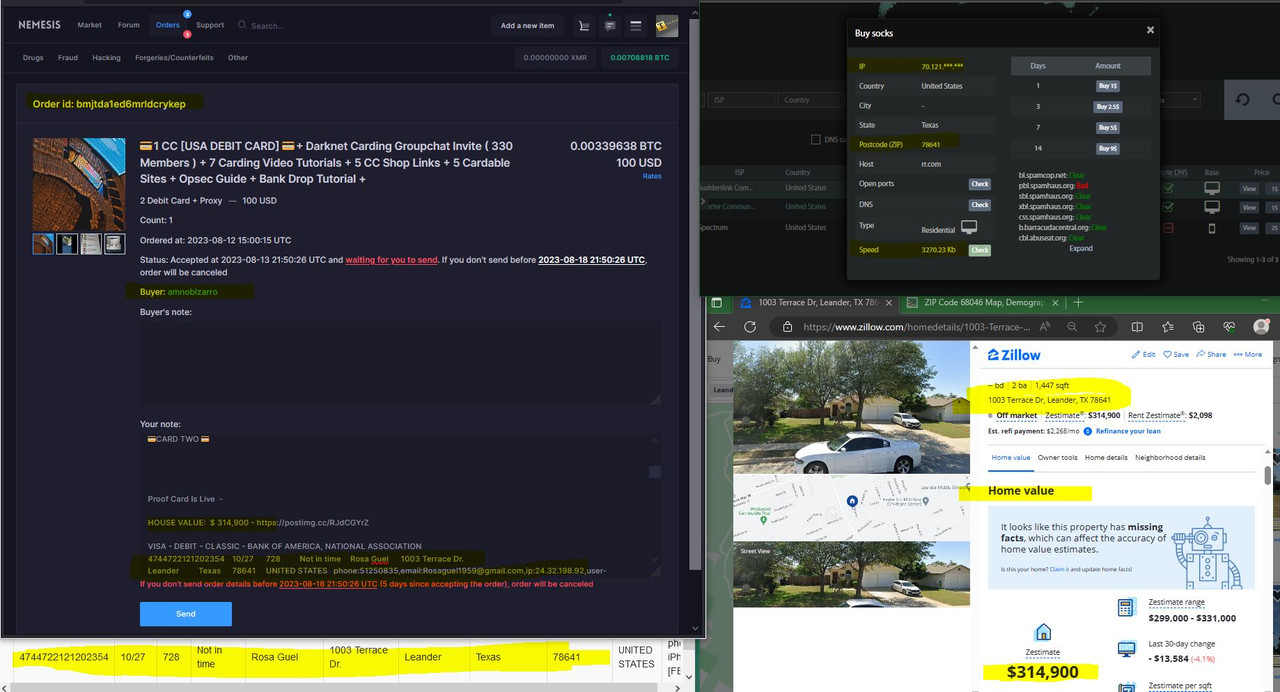The image size is (1280, 692).
Task: Click the Save heart link on Zillow
Action: tap(1176, 354)
